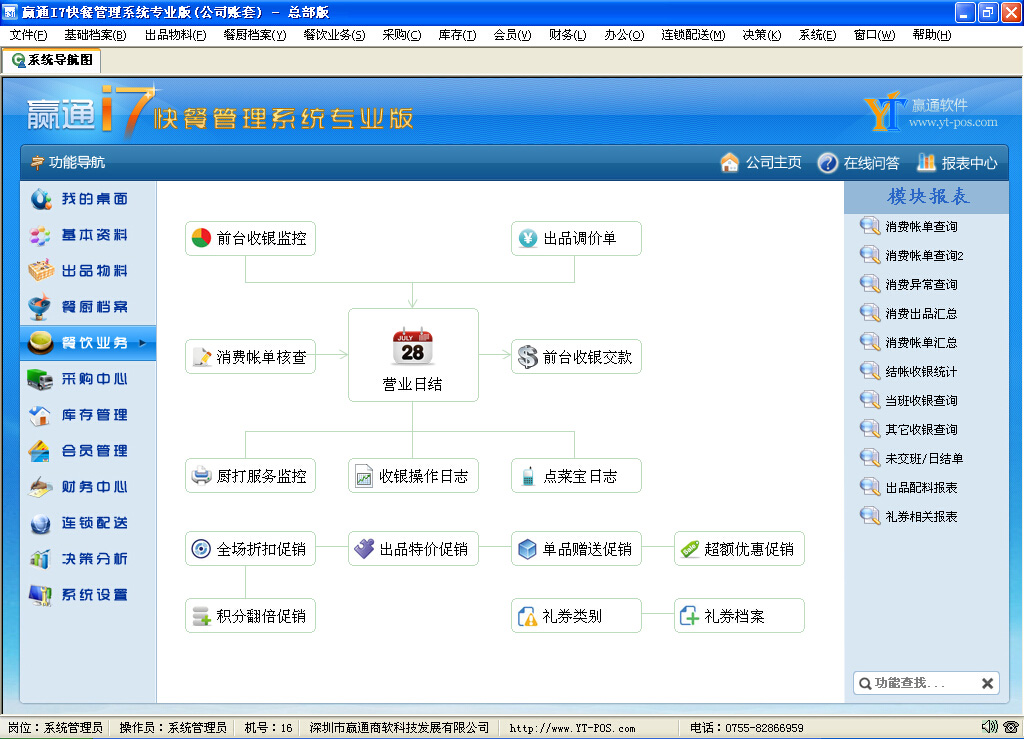The width and height of the screenshot is (1024, 739).
Task: Click 库存管理 house icon
Action: tap(40, 415)
